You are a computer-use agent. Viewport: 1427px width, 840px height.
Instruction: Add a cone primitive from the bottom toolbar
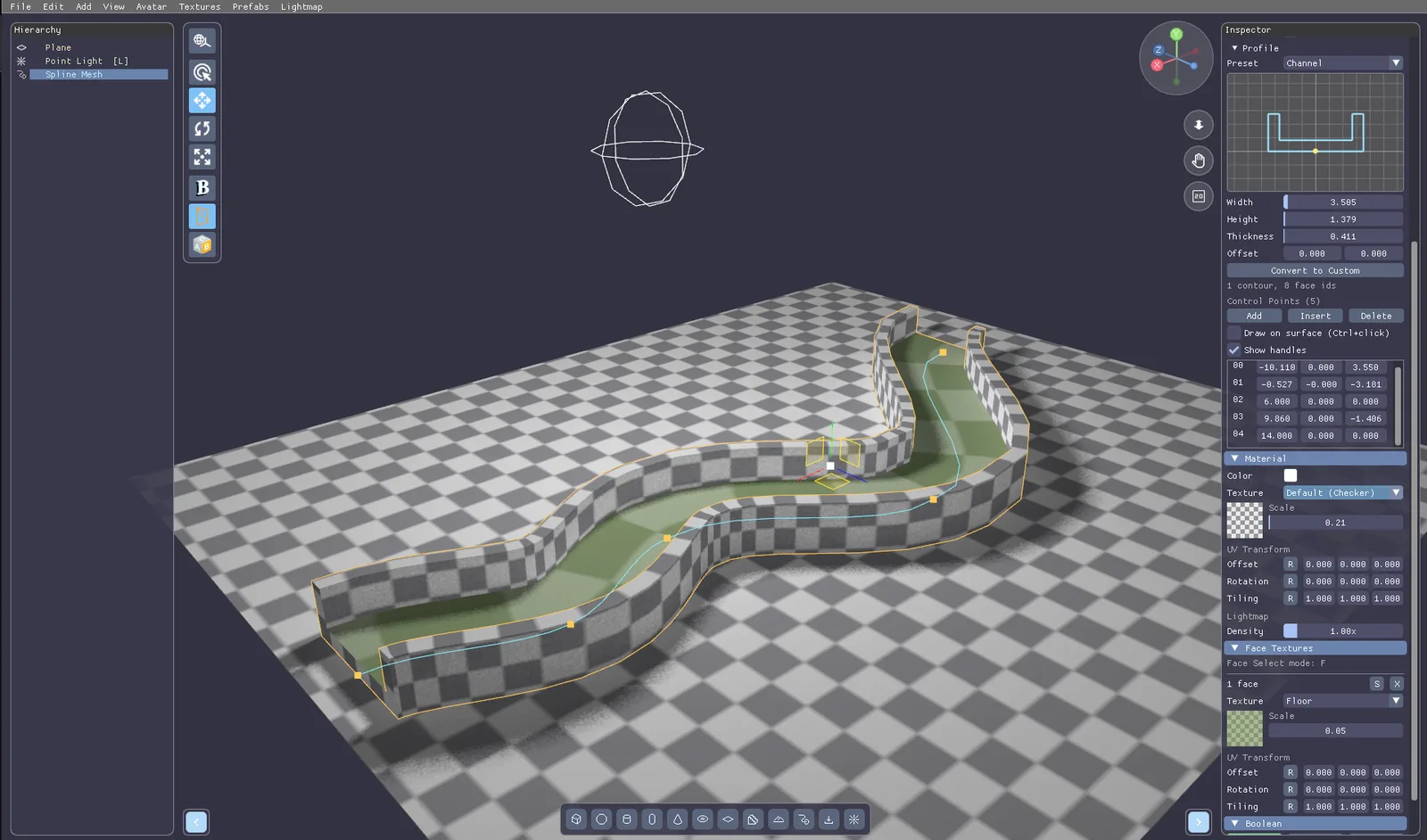678,819
